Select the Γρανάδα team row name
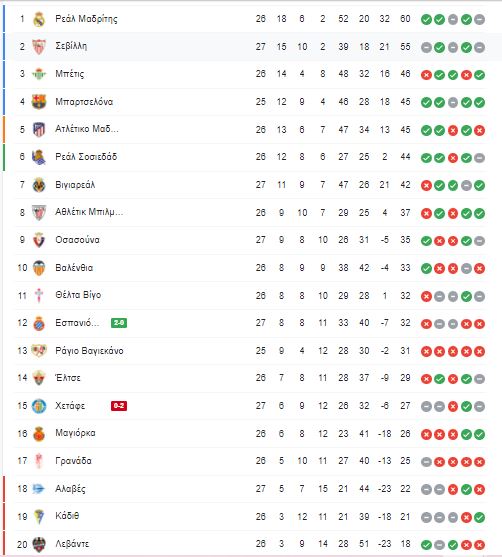Image resolution: width=502 pixels, height=557 pixels. pyautogui.click(x=73, y=461)
